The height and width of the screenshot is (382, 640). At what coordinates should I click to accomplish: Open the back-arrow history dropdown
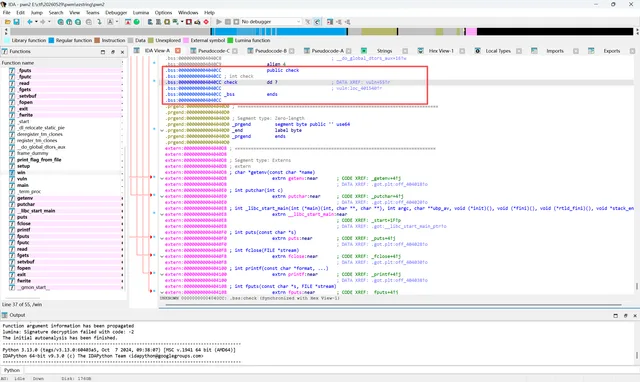[x=36, y=22]
